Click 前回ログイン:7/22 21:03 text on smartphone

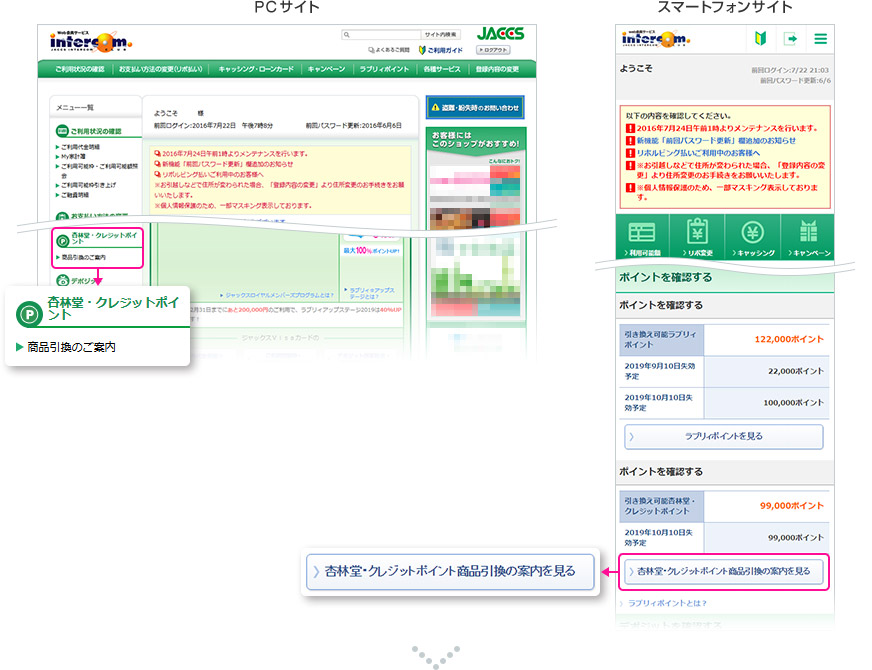click(x=790, y=70)
